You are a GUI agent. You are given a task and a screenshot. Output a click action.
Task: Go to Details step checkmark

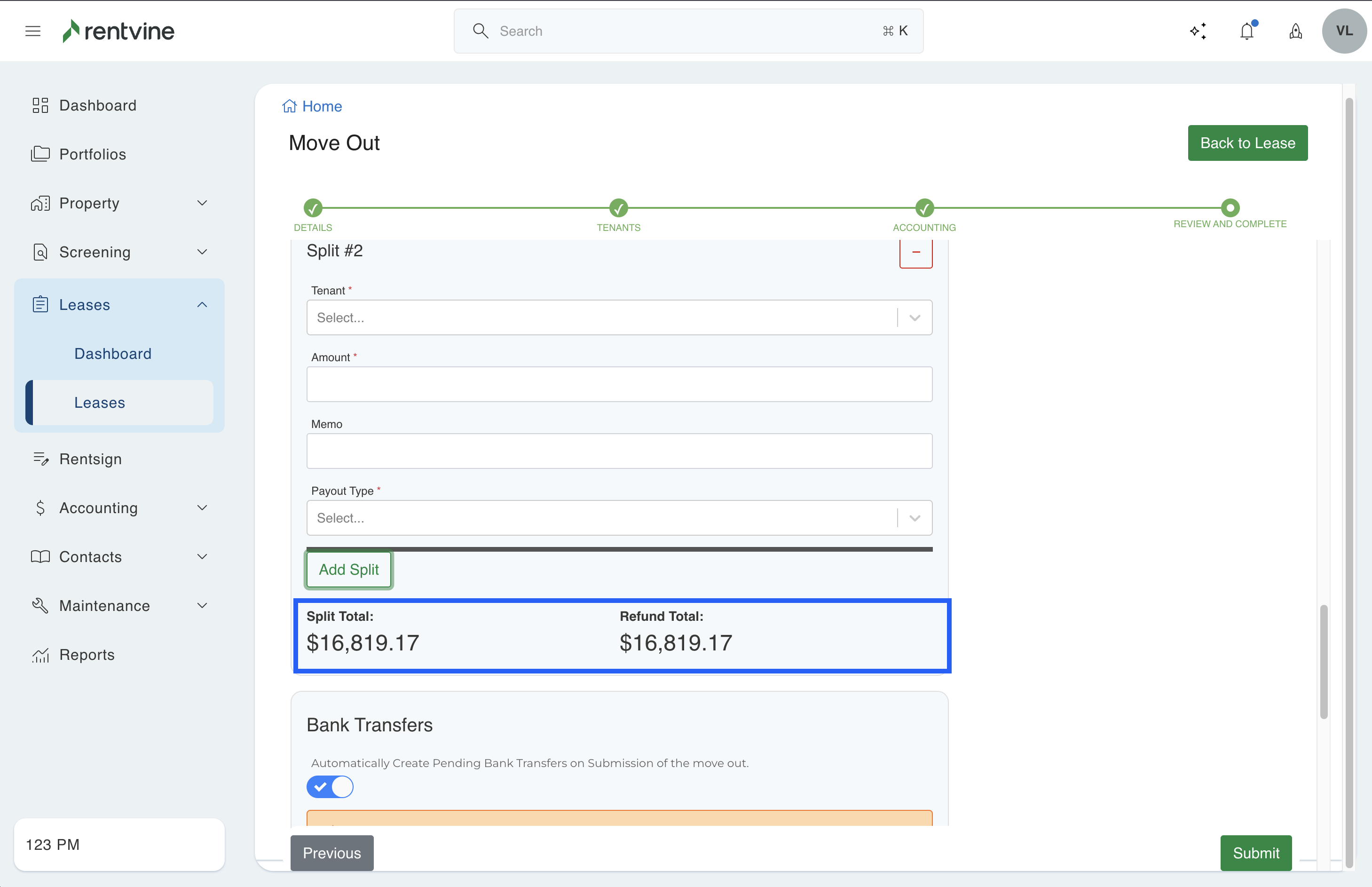pos(313,207)
